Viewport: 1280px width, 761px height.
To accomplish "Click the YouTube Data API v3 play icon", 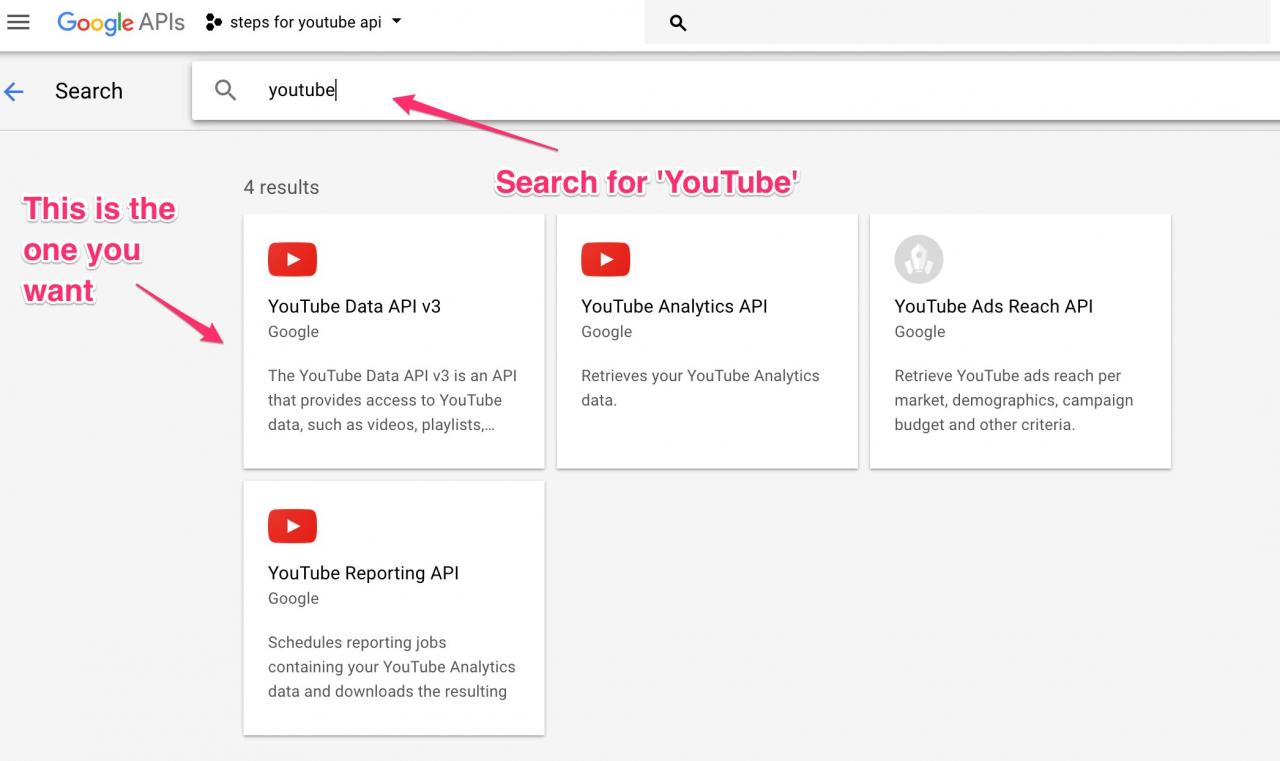I will [292, 260].
